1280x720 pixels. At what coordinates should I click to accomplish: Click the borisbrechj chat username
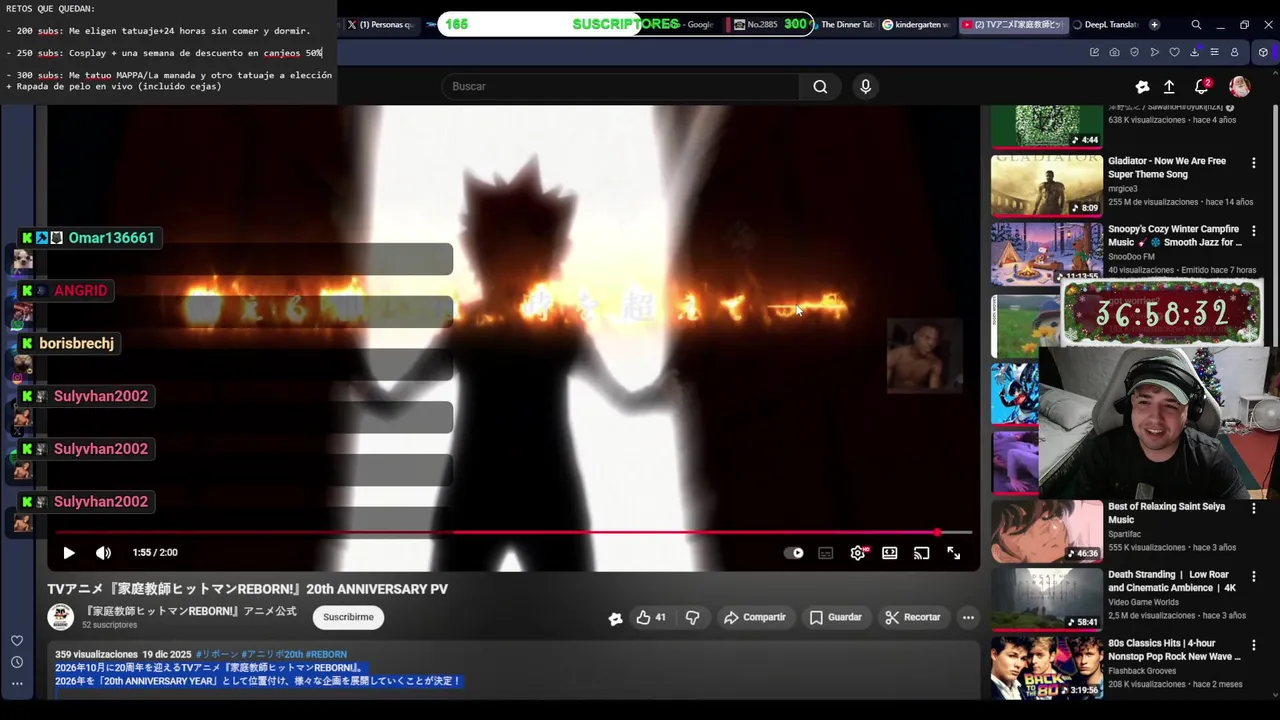tap(76, 344)
